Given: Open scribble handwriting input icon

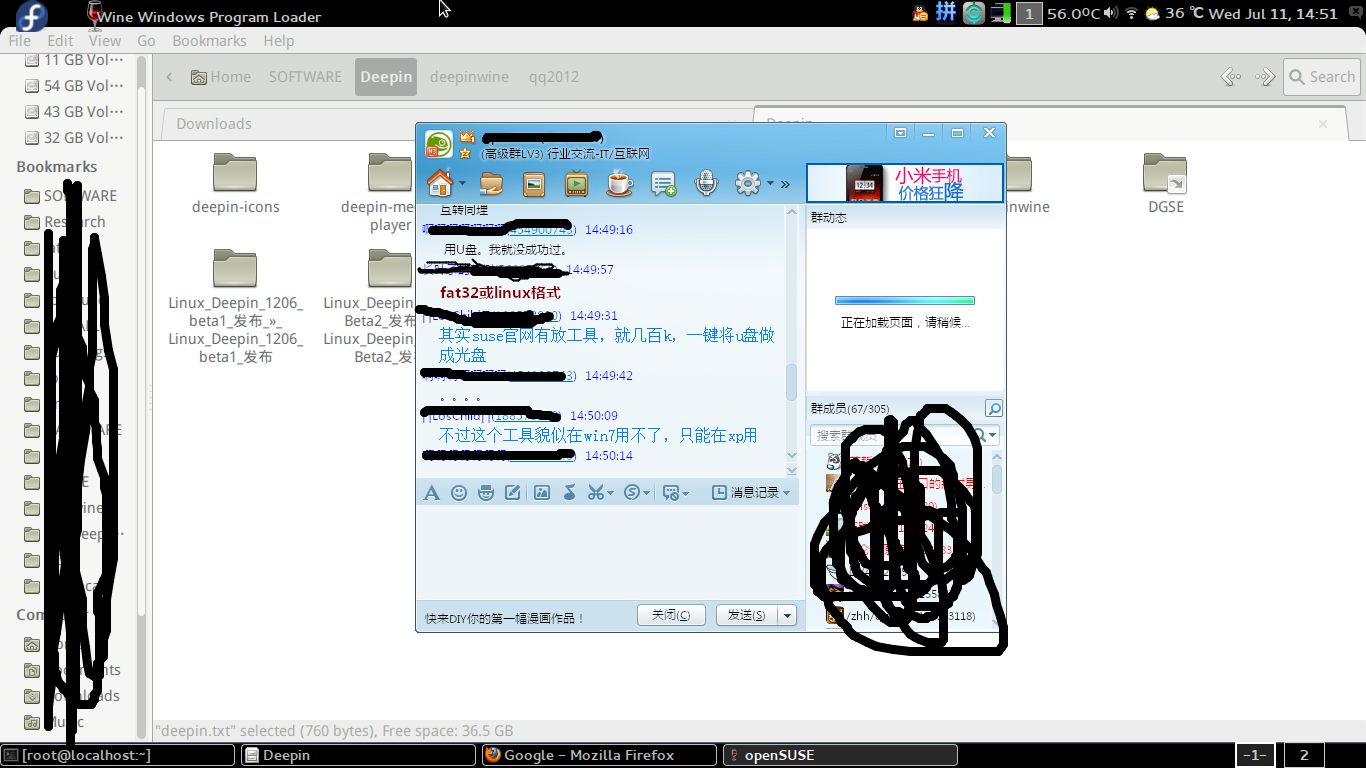Looking at the screenshot, I should coord(513,492).
